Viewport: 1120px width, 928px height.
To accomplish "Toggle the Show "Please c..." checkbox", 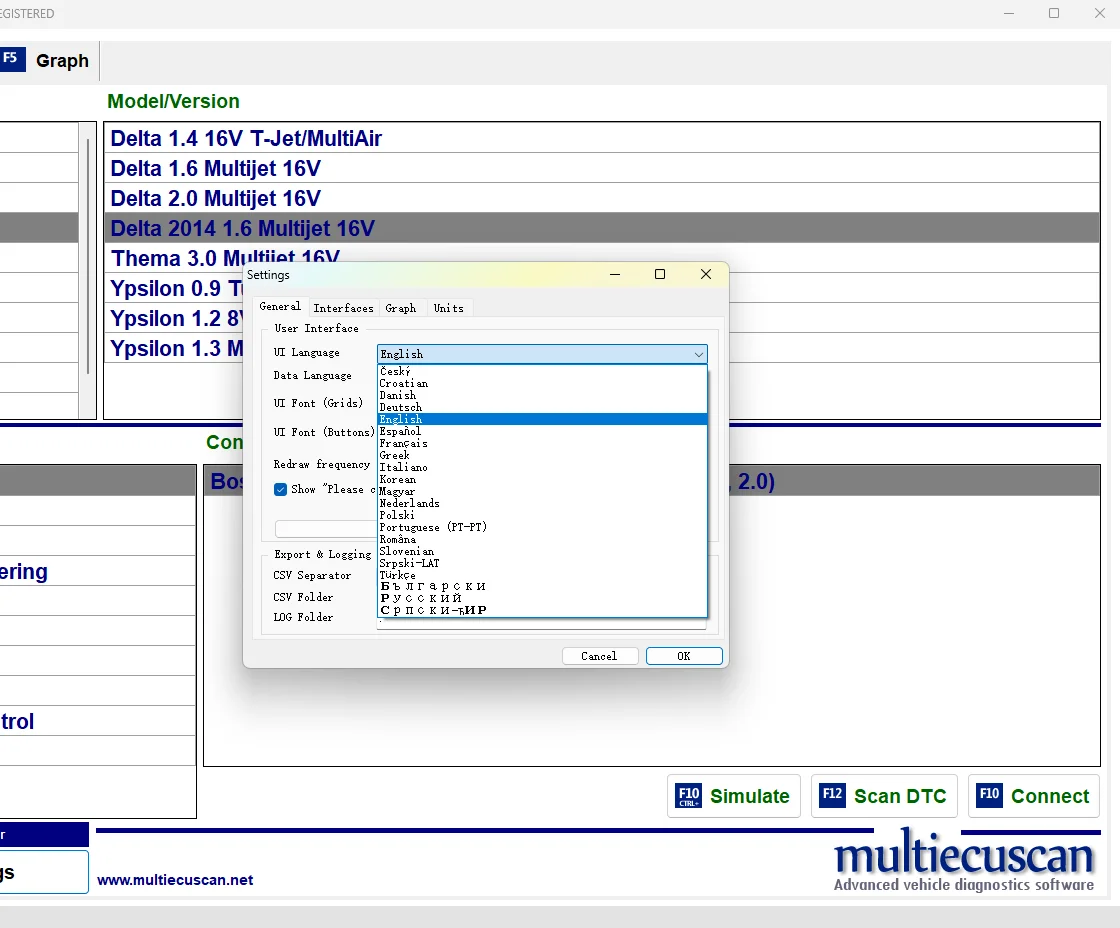I will (281, 489).
